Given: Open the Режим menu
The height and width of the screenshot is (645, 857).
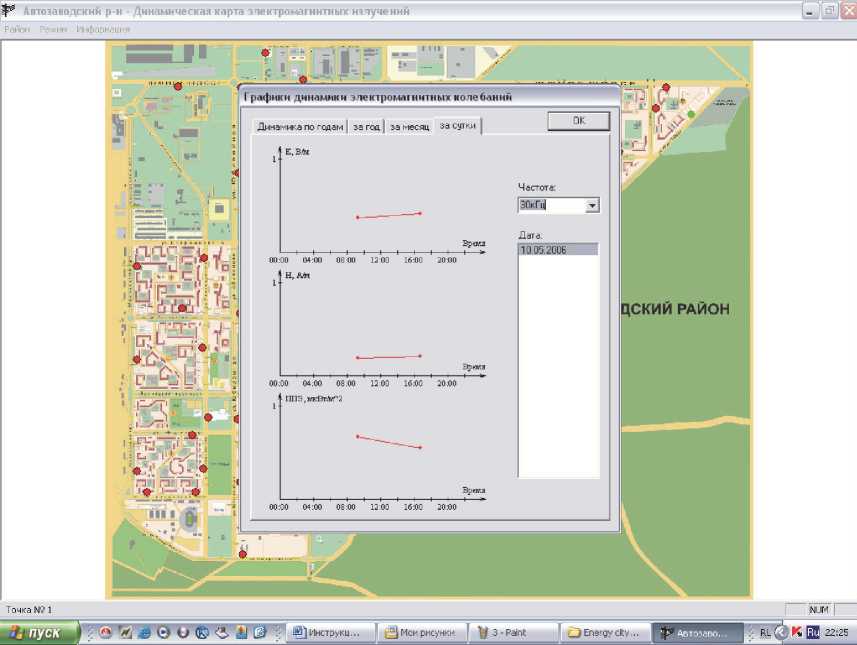Looking at the screenshot, I should 54,30.
